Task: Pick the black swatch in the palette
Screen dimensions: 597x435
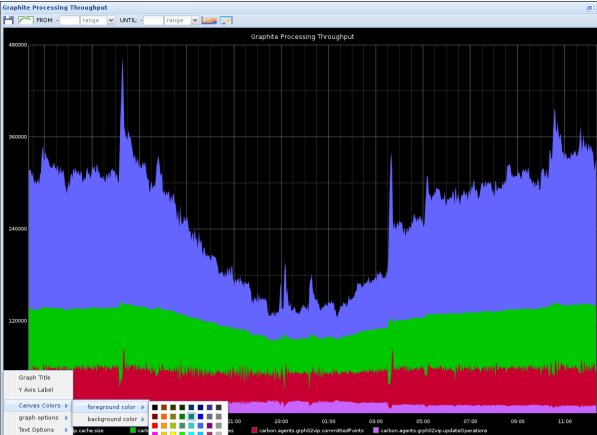Action: pos(155,407)
